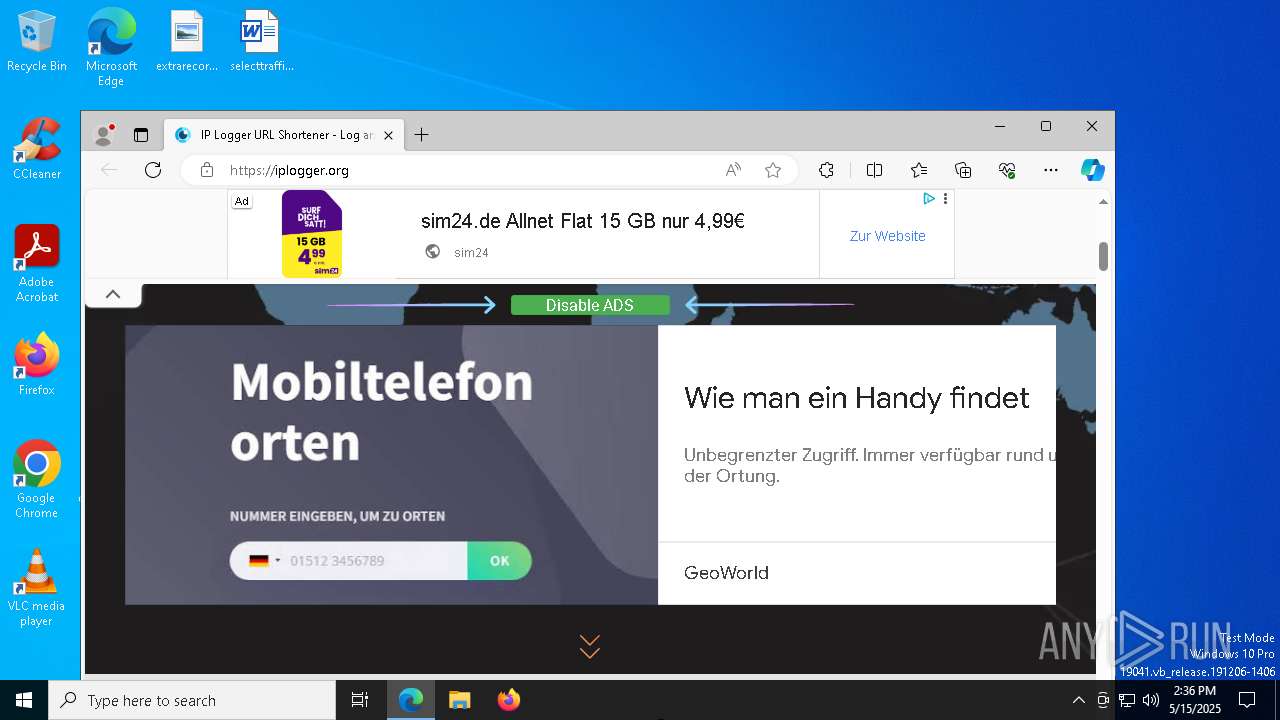1280x720 pixels.
Task: Click the GeoWorld ad label
Action: coord(726,573)
